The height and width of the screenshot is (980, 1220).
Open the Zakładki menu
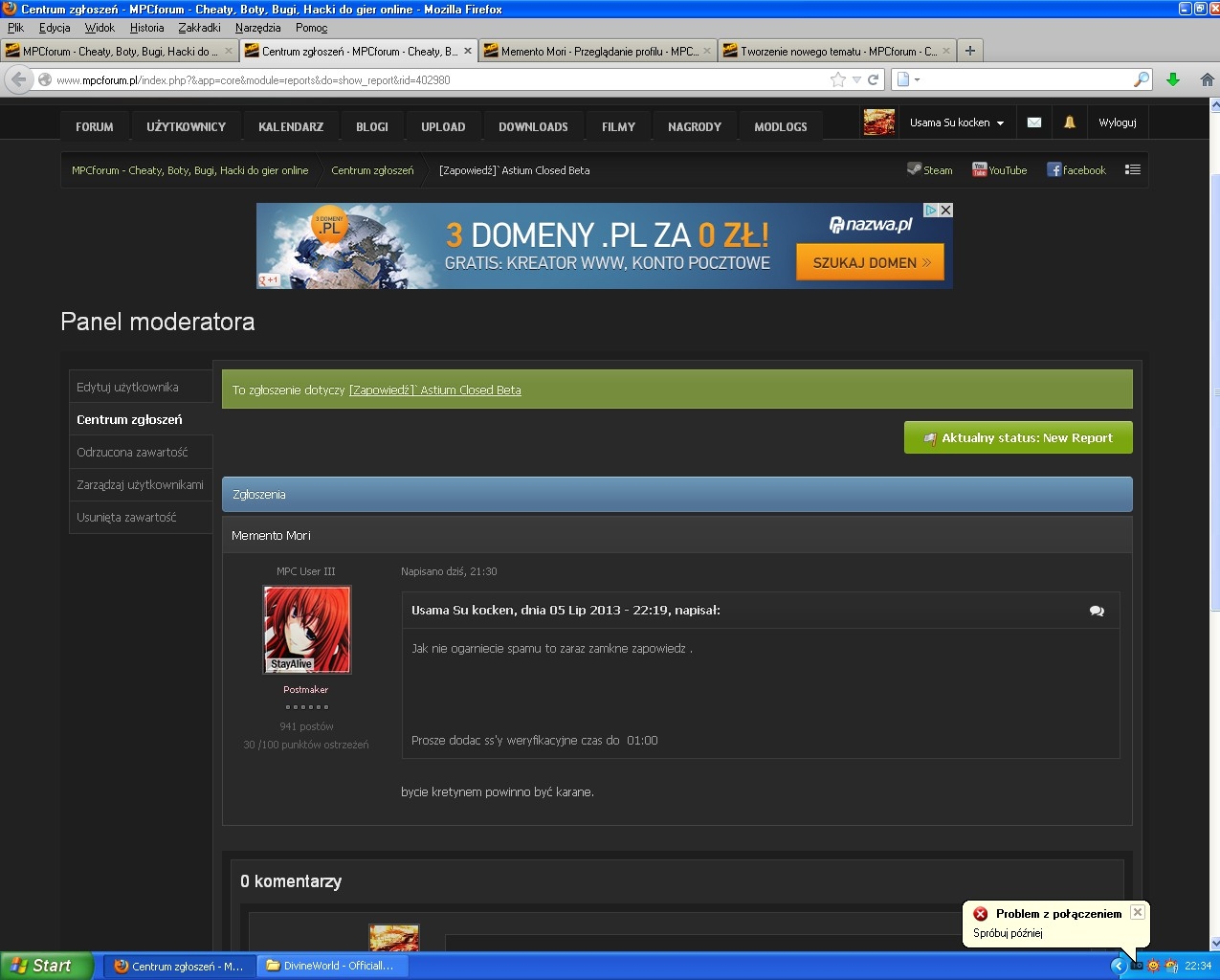199,28
